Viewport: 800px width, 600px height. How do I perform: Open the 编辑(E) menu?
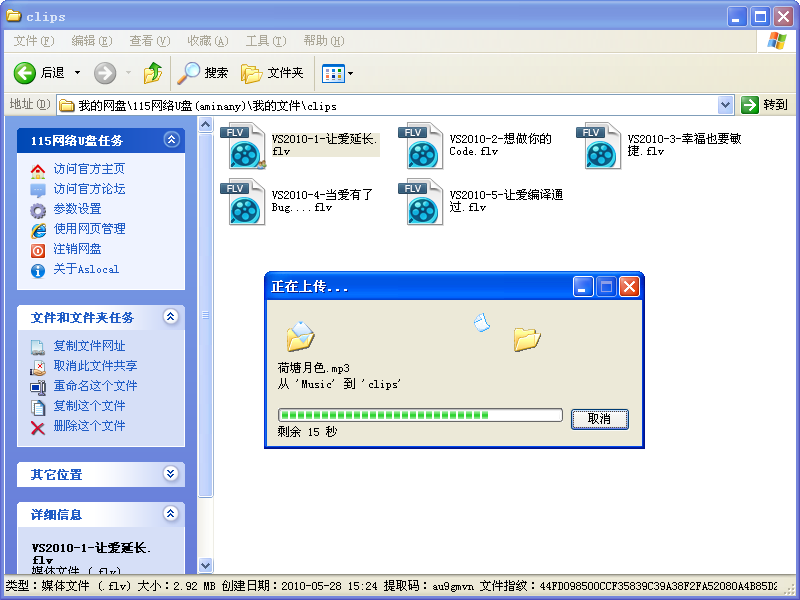pos(92,41)
